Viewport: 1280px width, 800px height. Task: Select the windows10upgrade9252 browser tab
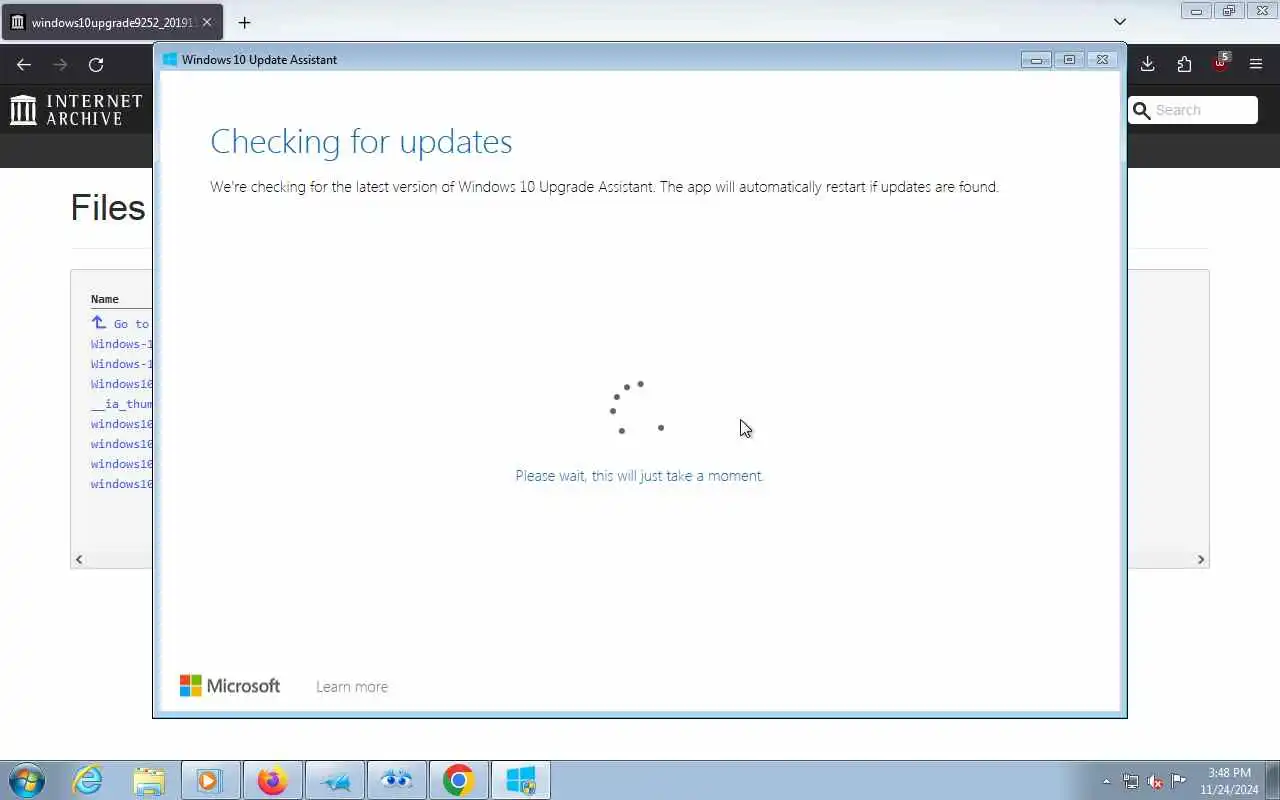[x=112, y=22]
